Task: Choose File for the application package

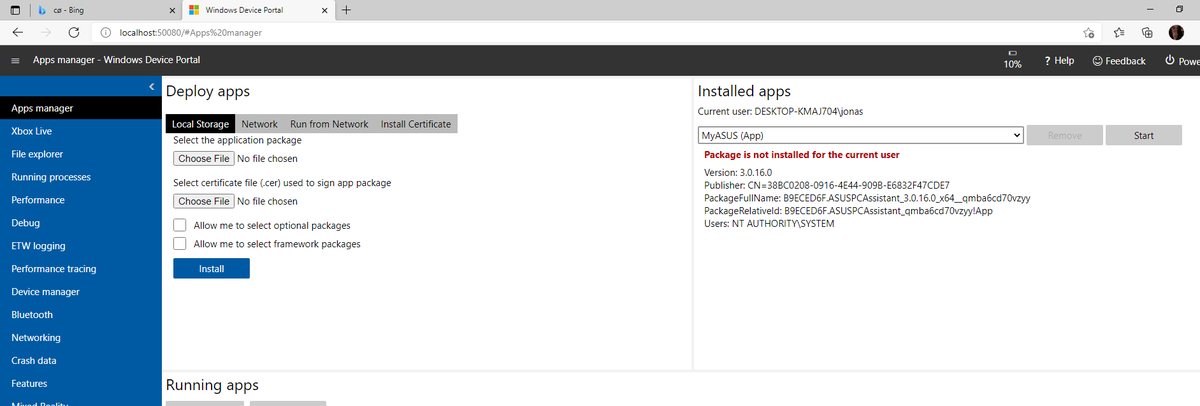Action: 204,158
